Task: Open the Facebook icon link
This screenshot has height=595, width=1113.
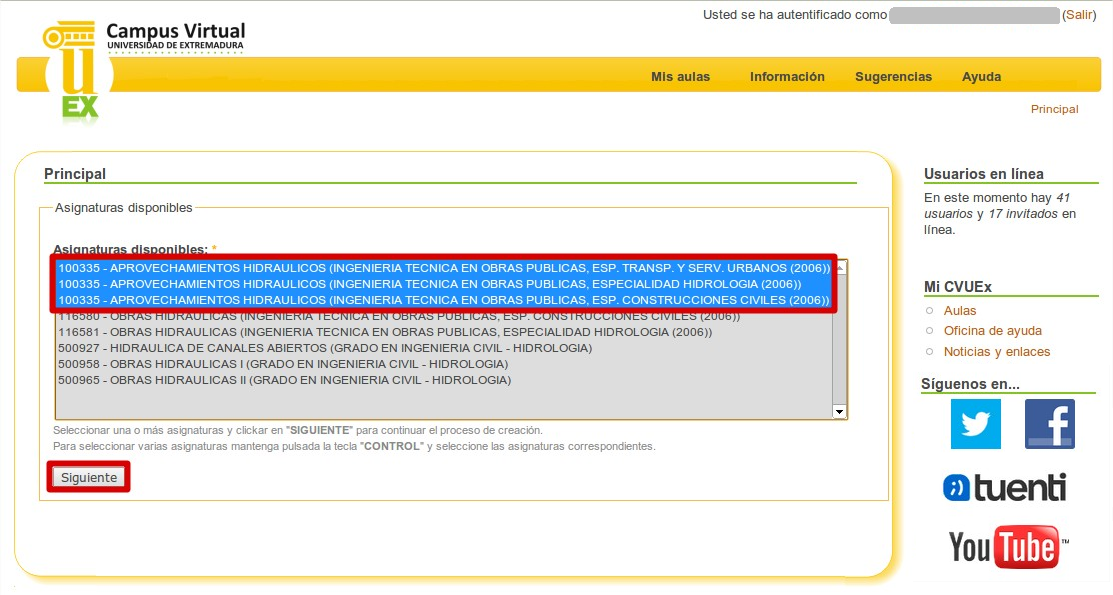Action: click(x=1049, y=424)
